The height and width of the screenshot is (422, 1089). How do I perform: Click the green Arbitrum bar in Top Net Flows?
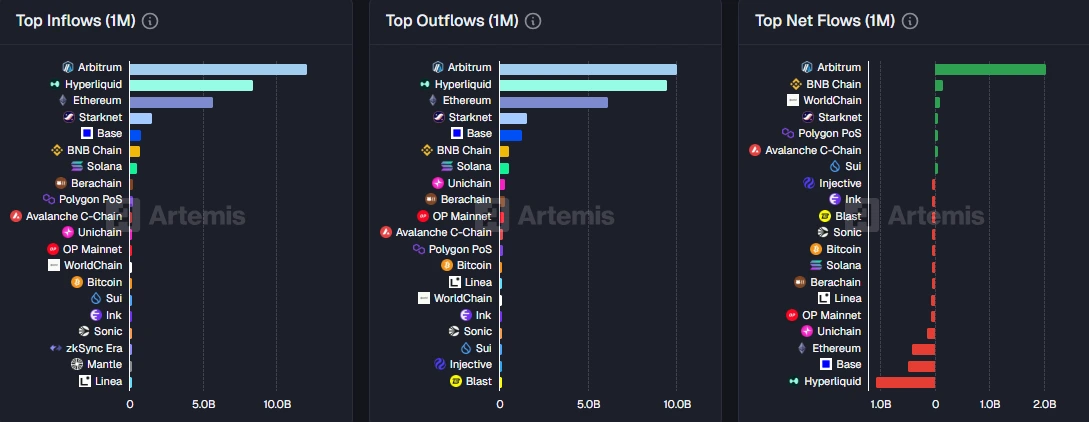(990, 69)
